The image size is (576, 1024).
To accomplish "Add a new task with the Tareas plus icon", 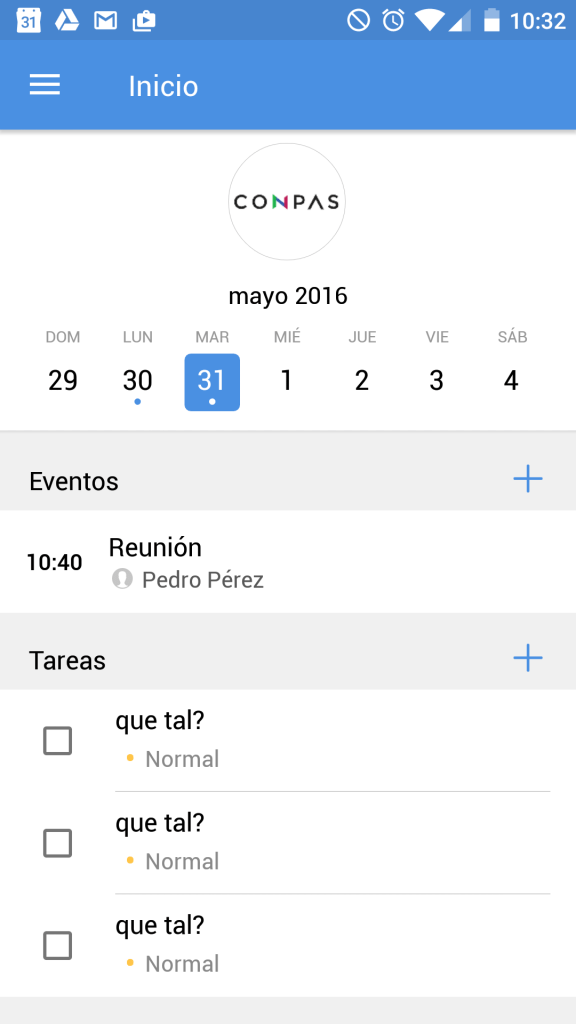I will point(527,658).
